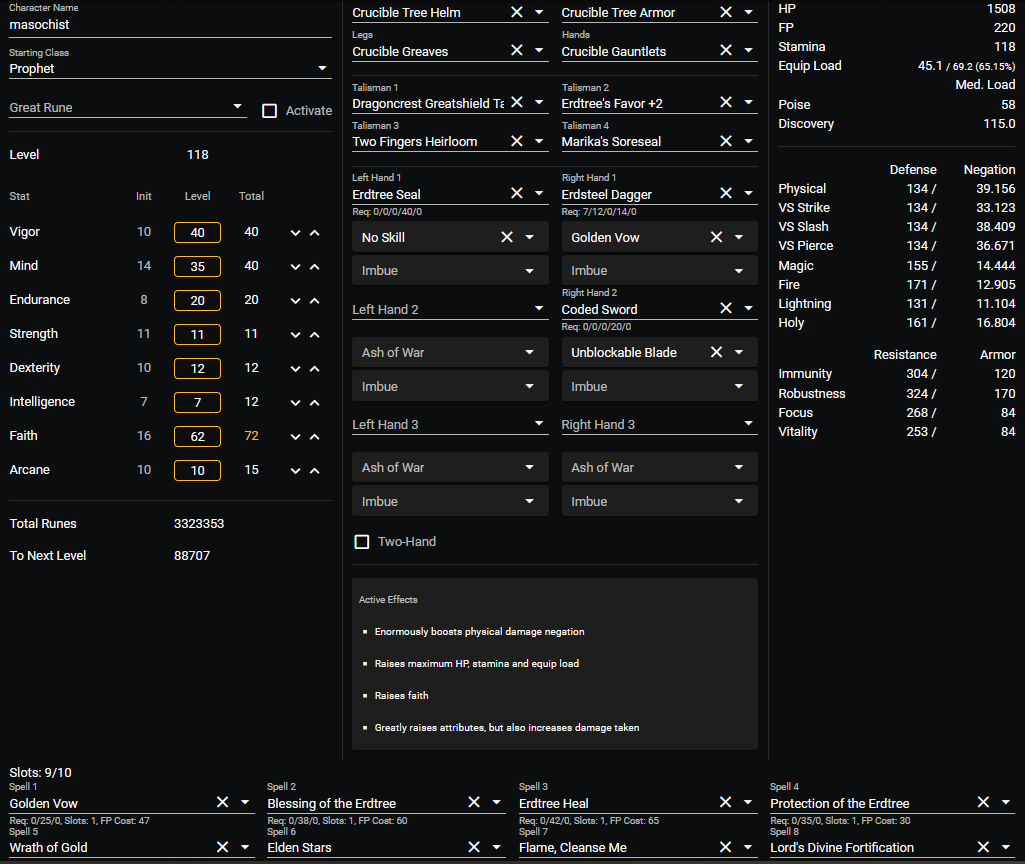
Task: Clear the Erdsteel Dagger right hand weapon
Action: [x=726, y=193]
